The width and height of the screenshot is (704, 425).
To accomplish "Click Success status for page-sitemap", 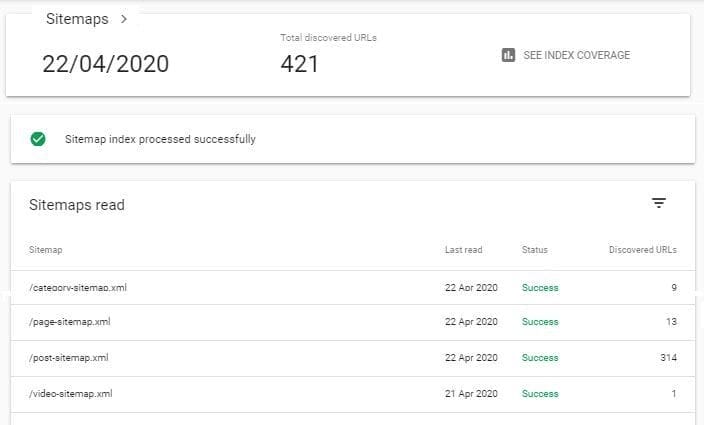I will [x=540, y=322].
